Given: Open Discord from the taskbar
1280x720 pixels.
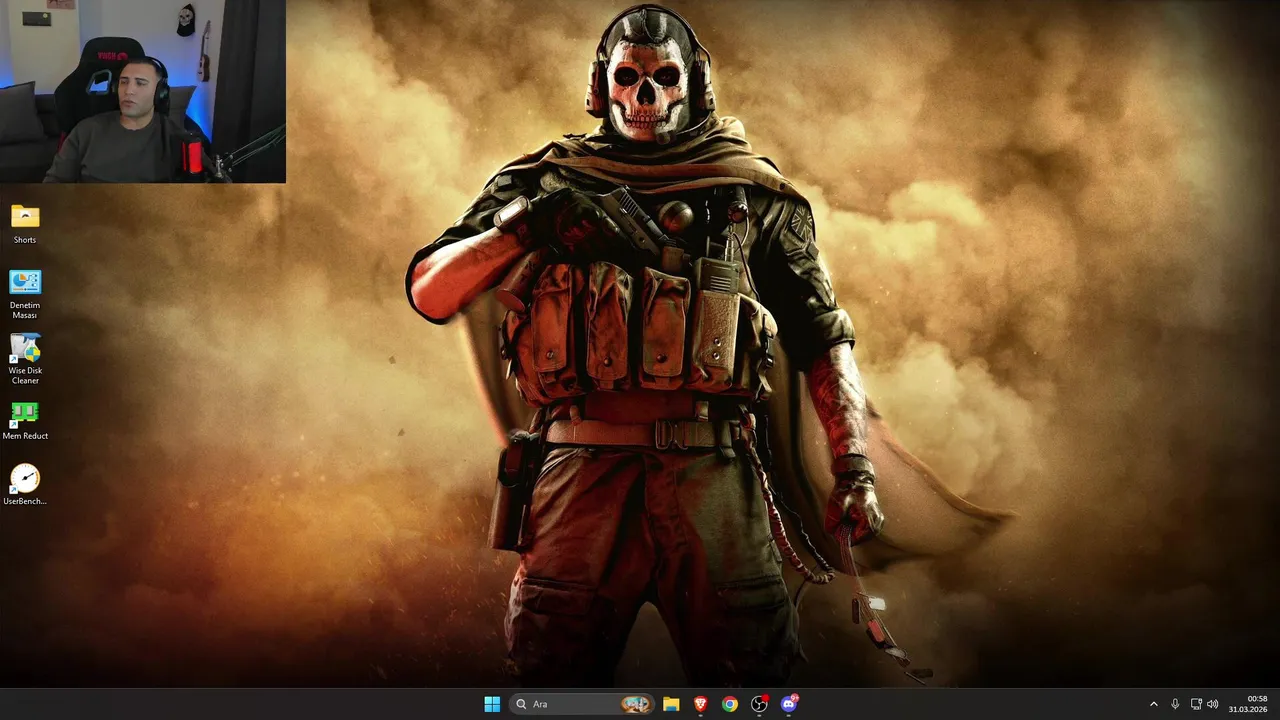Looking at the screenshot, I should pos(789,704).
